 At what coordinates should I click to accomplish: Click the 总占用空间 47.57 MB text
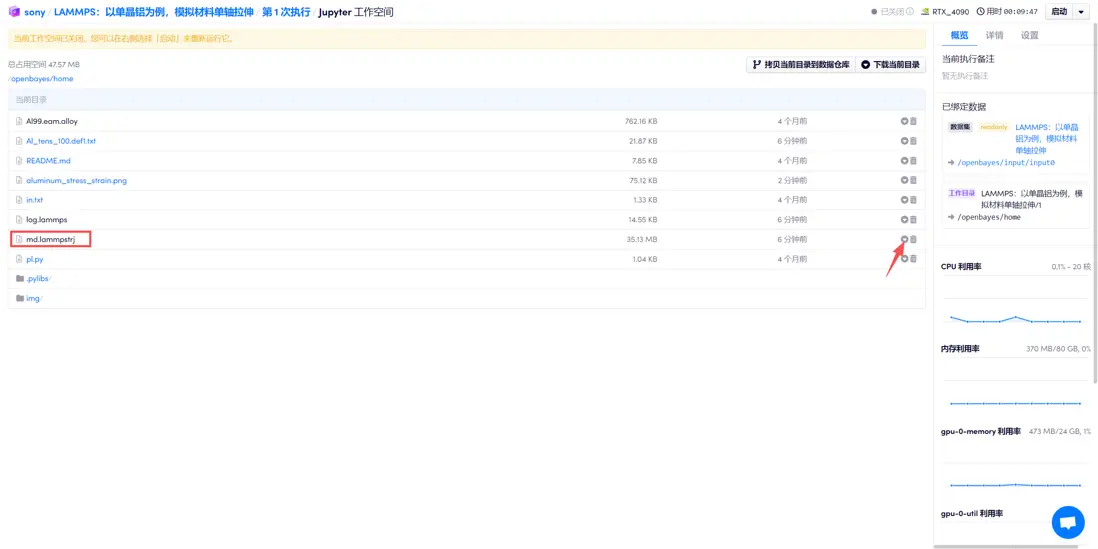point(43,64)
